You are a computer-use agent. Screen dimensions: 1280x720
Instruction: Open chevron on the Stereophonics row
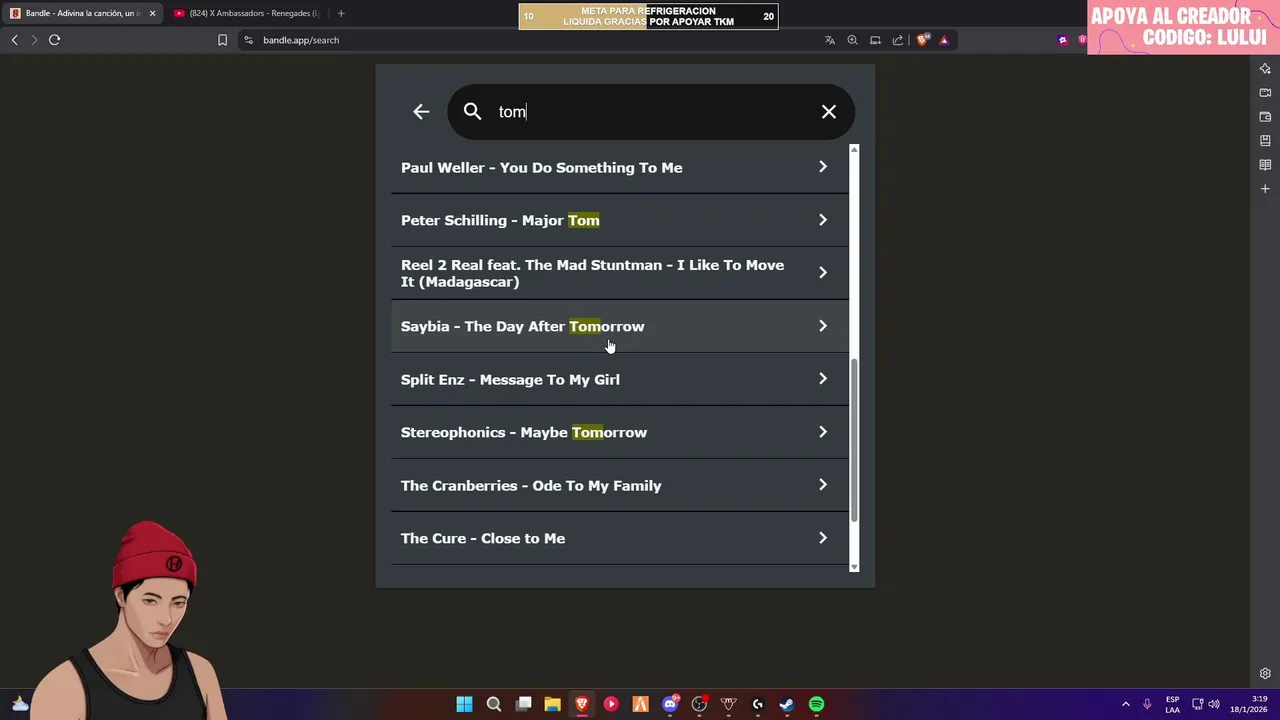(x=823, y=432)
